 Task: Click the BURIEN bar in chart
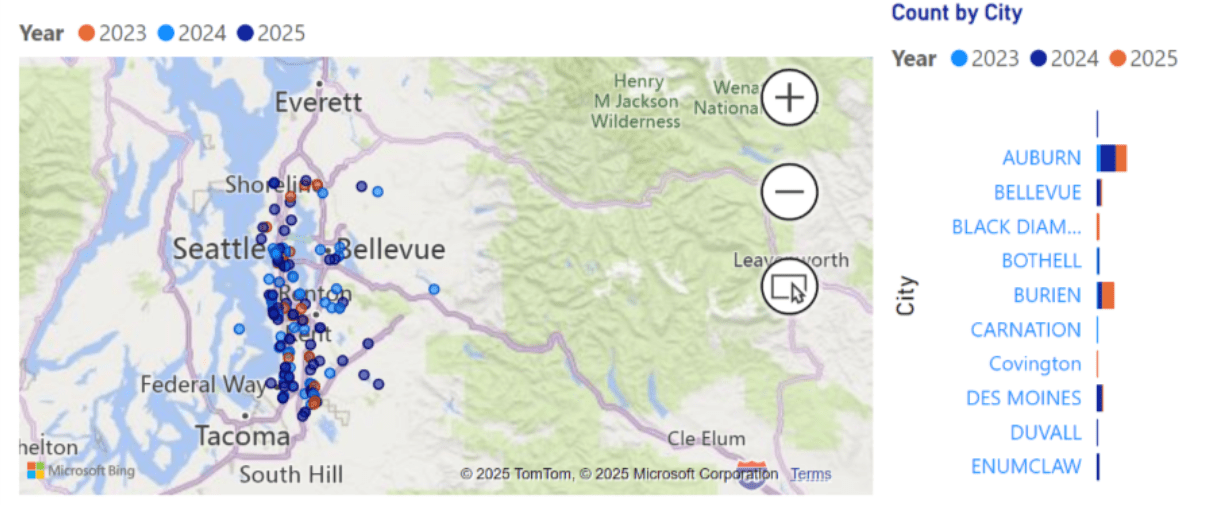[x=1107, y=295]
